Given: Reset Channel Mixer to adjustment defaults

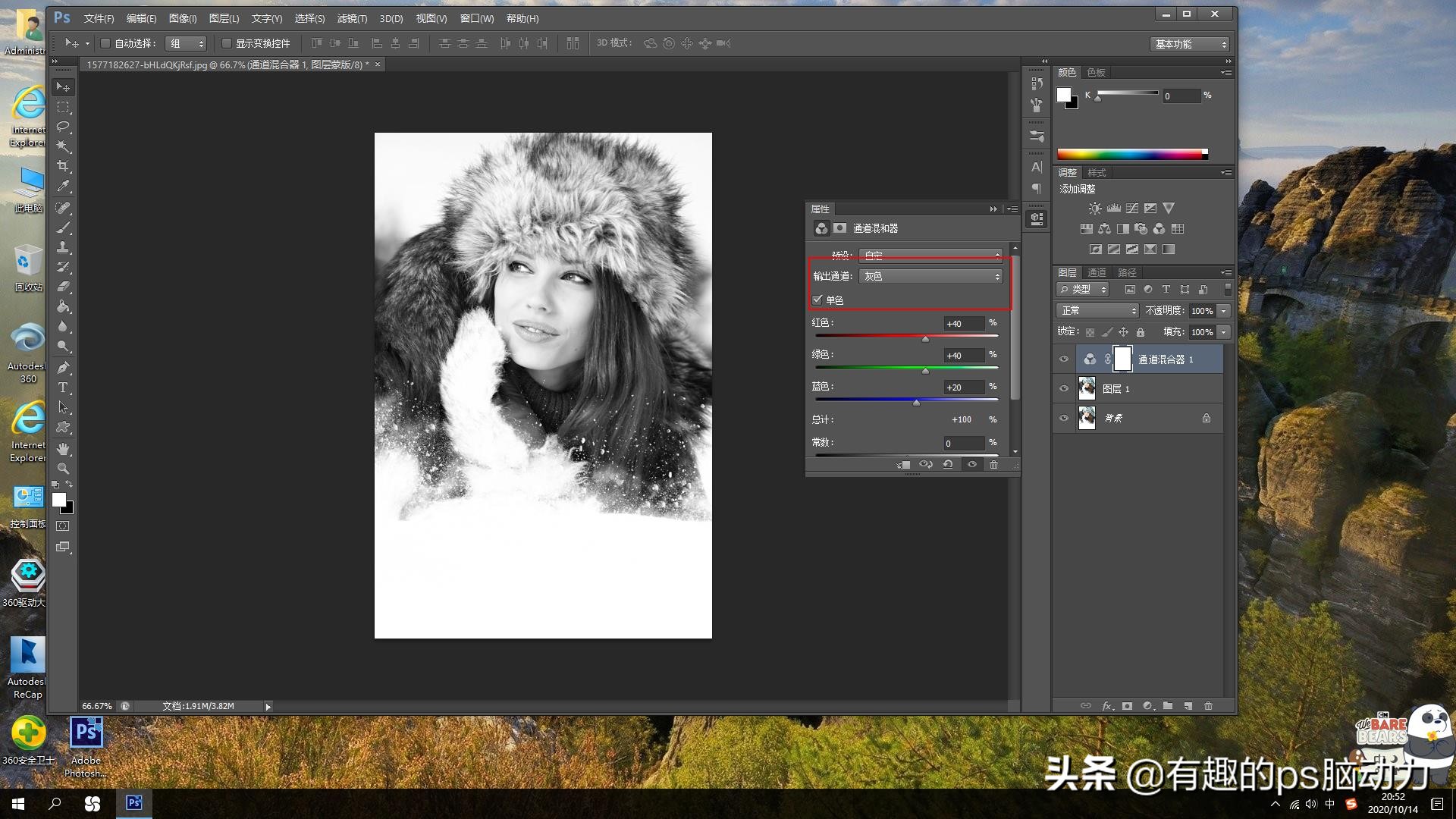Looking at the screenshot, I should [948, 464].
